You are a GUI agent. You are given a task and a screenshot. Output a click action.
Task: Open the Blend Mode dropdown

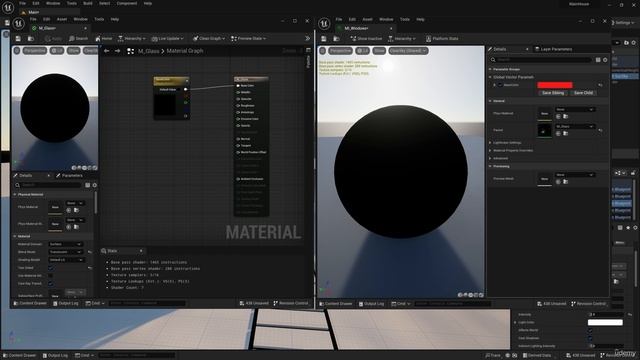(65, 252)
